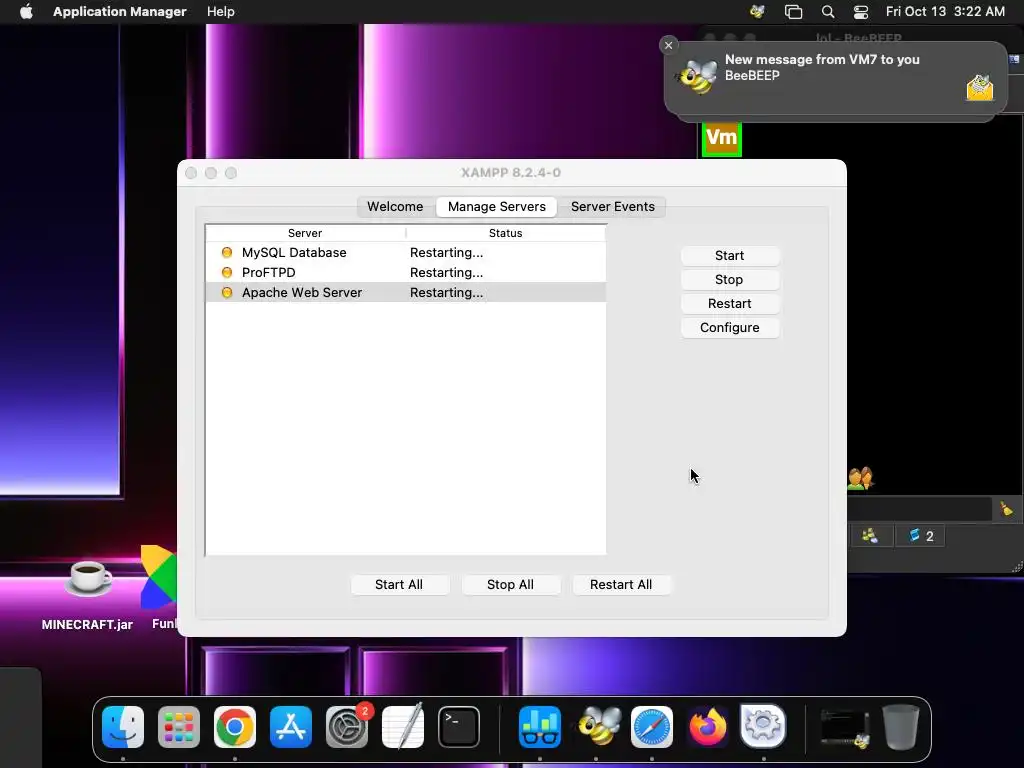
Task: Open BeeBEEP from the Dock
Action: pos(599,727)
